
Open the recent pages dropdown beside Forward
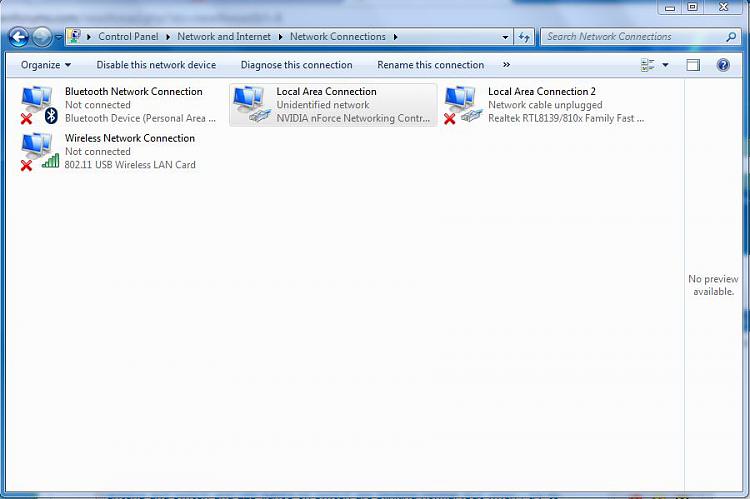pyautogui.click(x=58, y=37)
